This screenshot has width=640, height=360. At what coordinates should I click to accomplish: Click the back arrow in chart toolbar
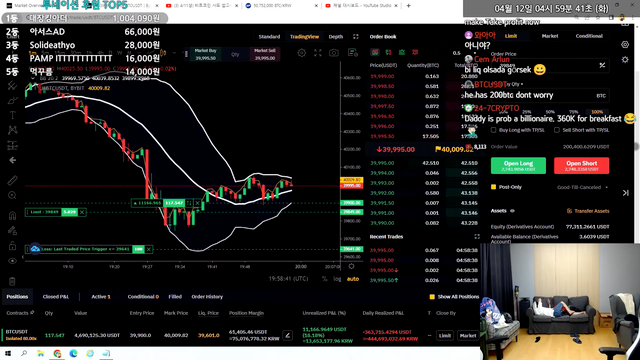[x=12, y=160]
